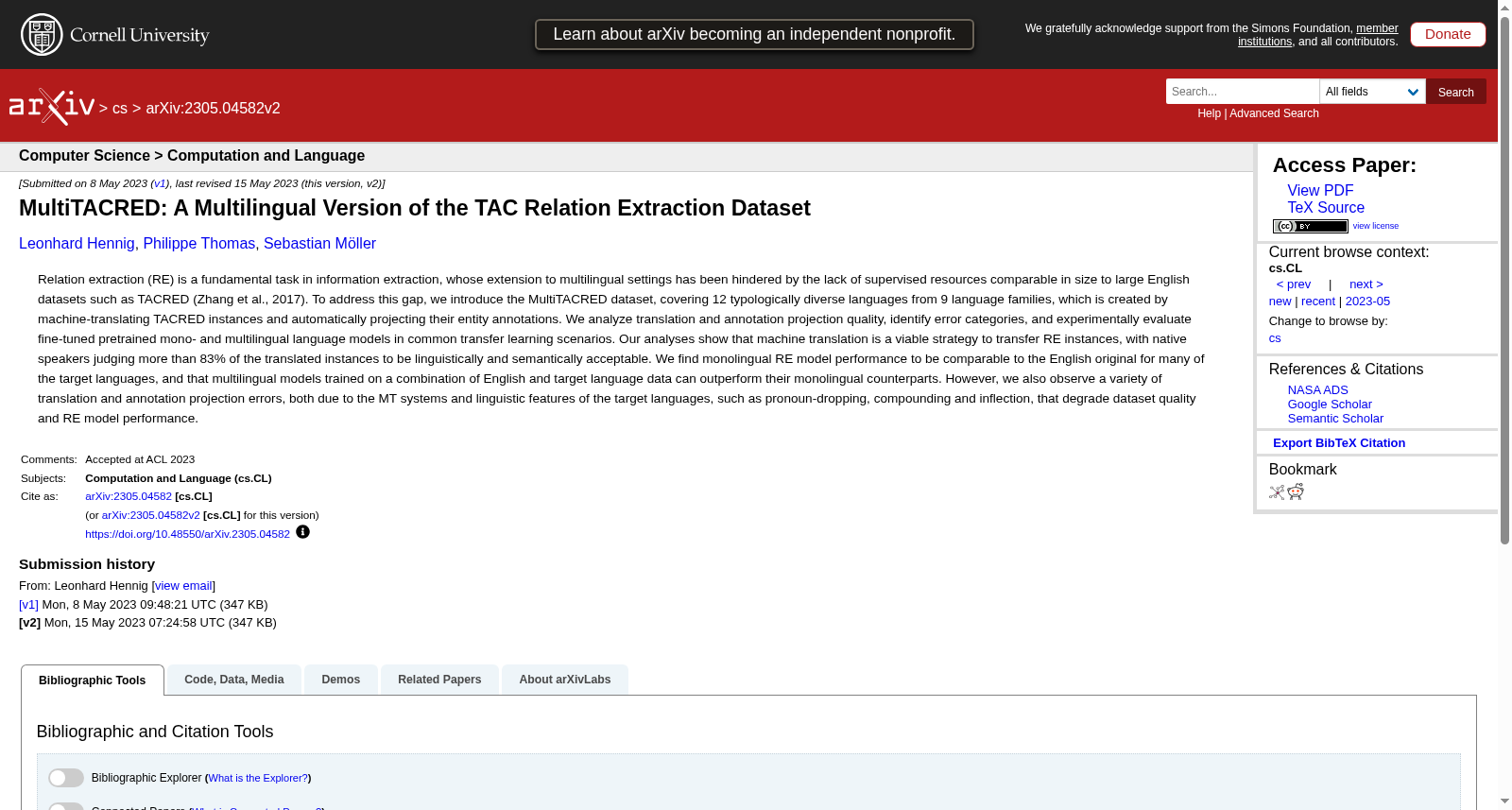Open author Philippe Thomas link
The image size is (1512, 810).
point(199,244)
